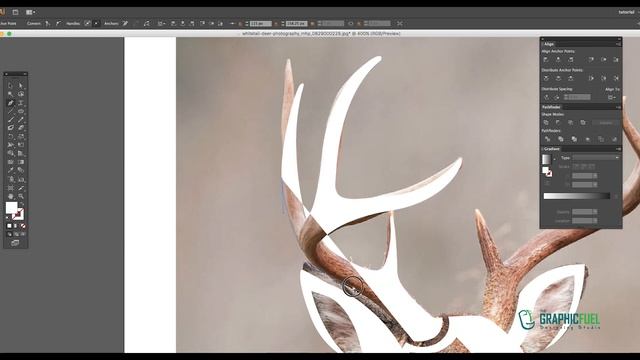Select the Eyedropper tool
The height and width of the screenshot is (360, 640).
pos(11,170)
